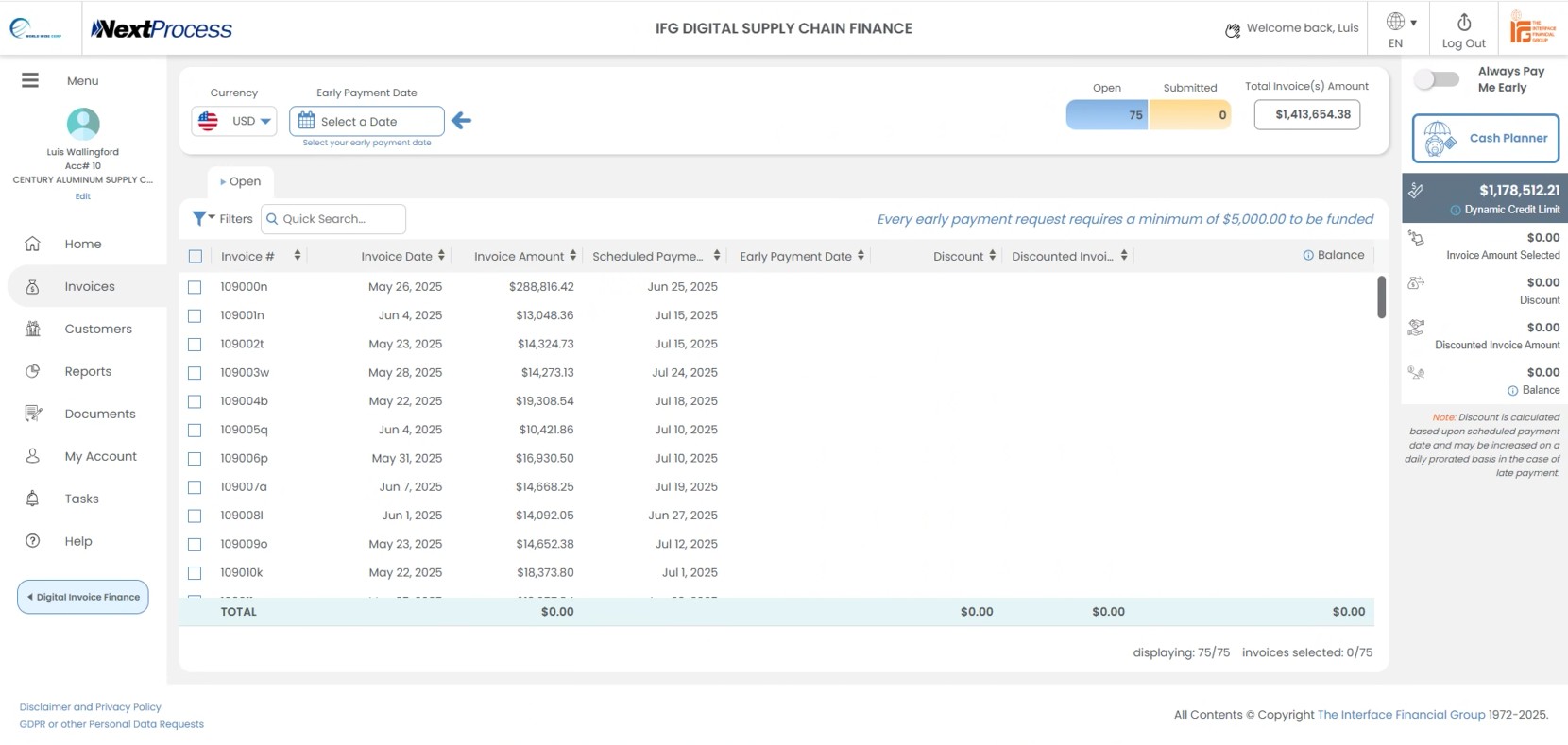Image resolution: width=1568 pixels, height=745 pixels.
Task: Enable the Always Pay Me Early toggle
Action: [x=1437, y=79]
